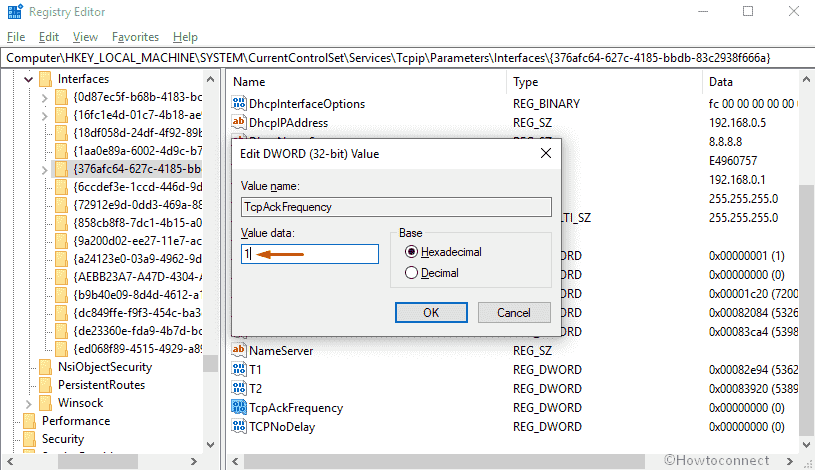Select the T1 DWORD value icon
815x470 pixels.
pyautogui.click(x=239, y=369)
